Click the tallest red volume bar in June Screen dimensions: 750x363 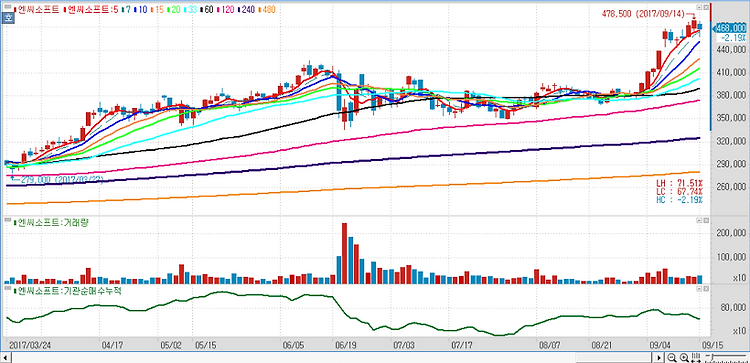pyautogui.click(x=344, y=253)
